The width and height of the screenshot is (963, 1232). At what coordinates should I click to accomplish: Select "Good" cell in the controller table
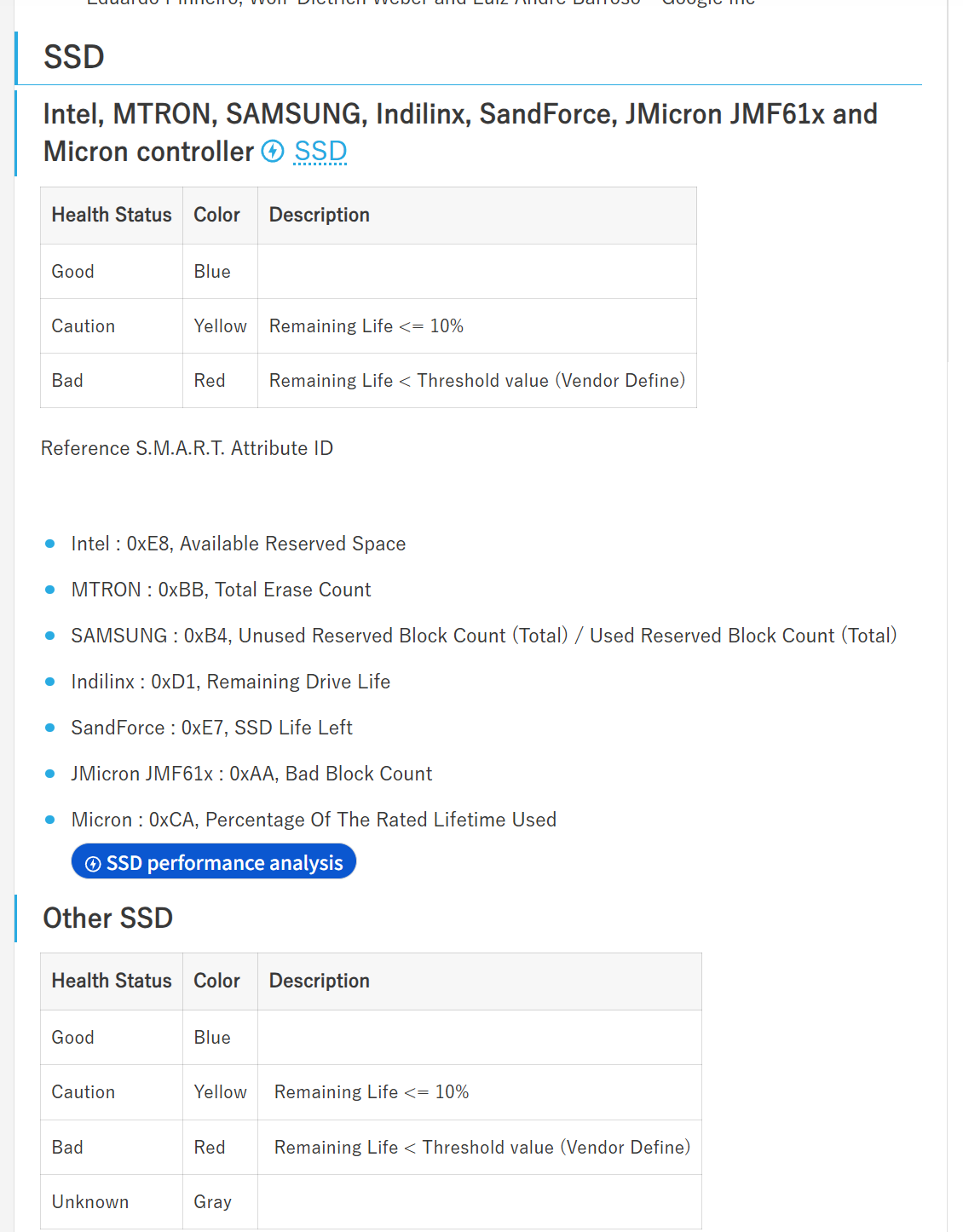pyautogui.click(x=112, y=272)
